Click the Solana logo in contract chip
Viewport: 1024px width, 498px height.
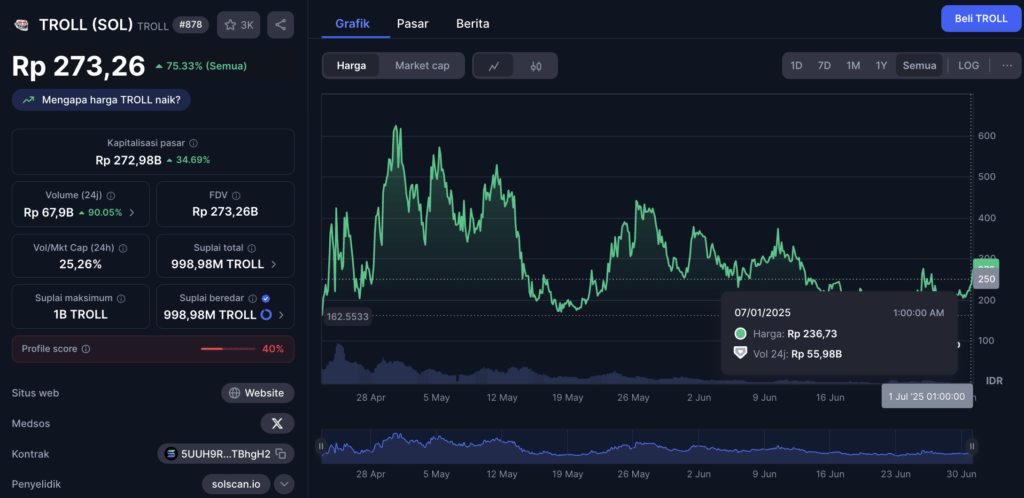point(171,453)
